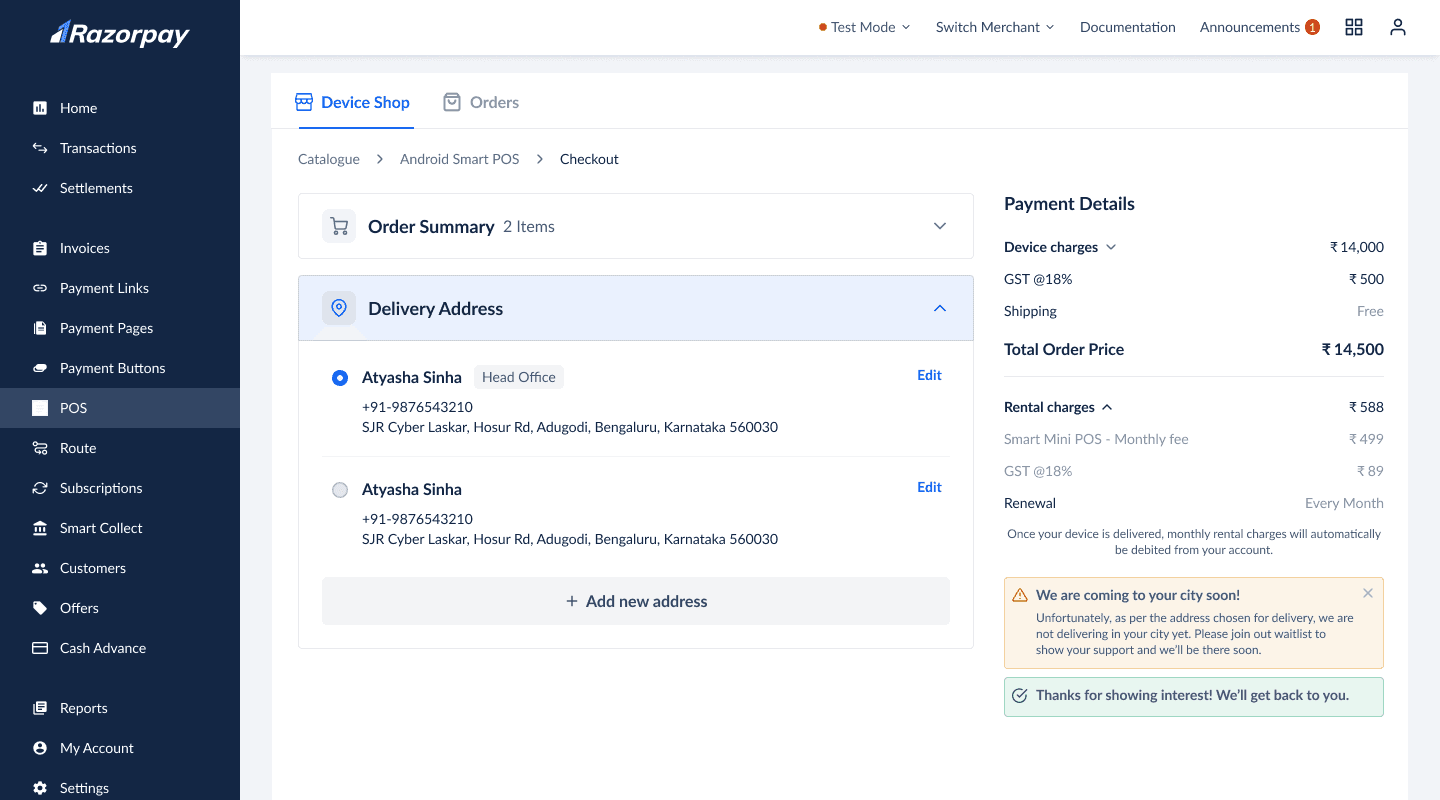Go to Android Smart POS breadcrumb

460,159
